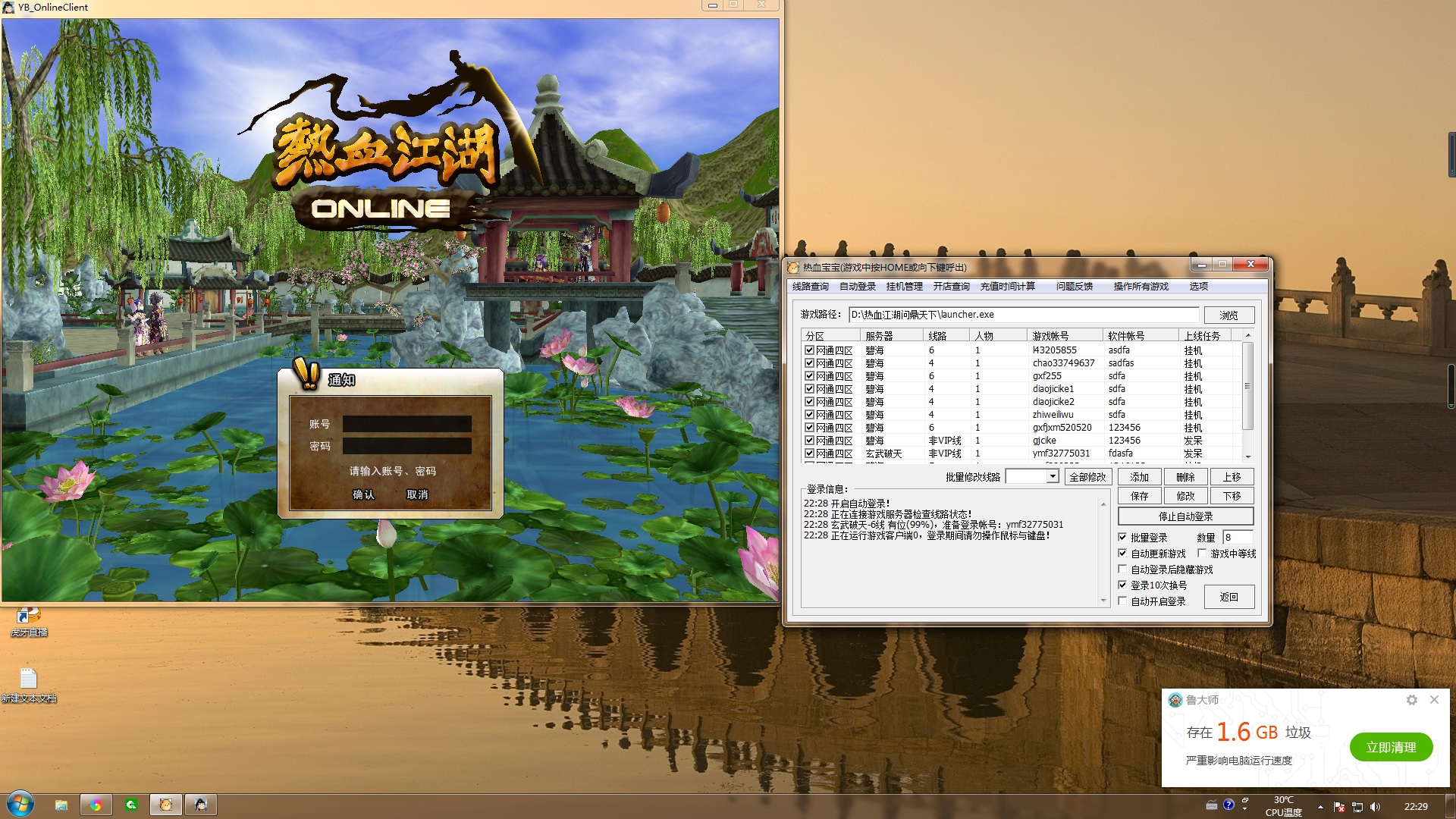Click 取消 in game login dialog

(x=417, y=494)
